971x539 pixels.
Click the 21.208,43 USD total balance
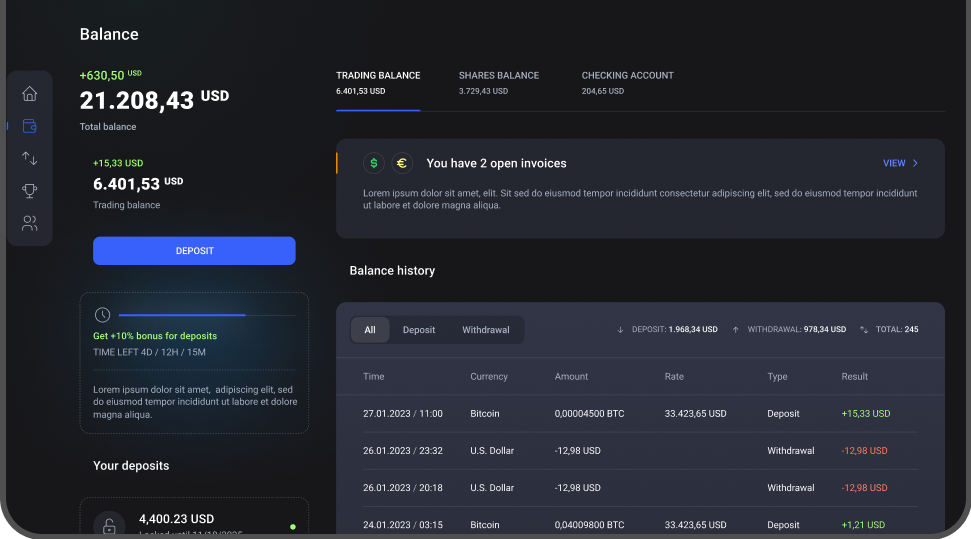point(154,100)
